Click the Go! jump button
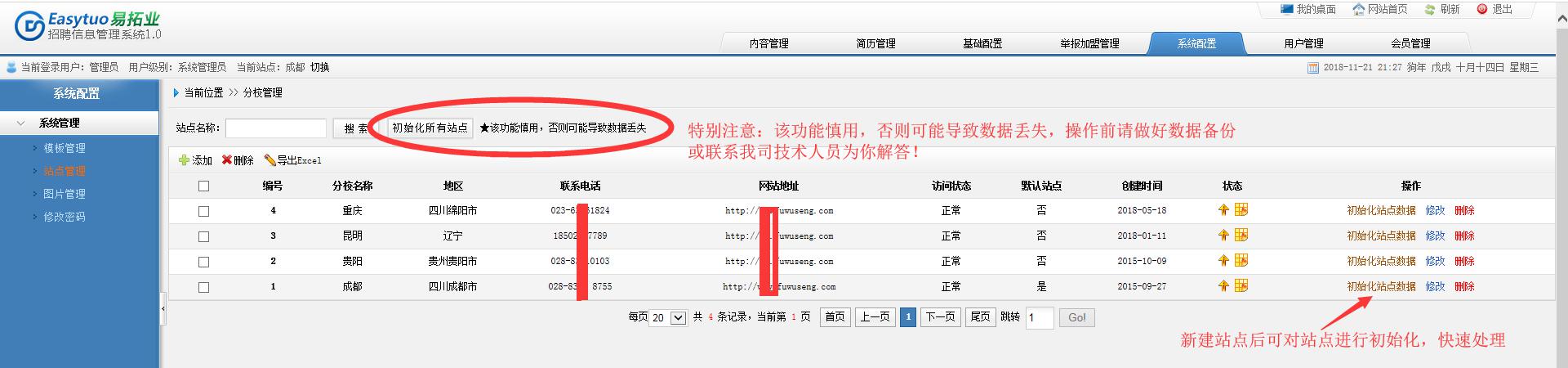Image resolution: width=1568 pixels, height=368 pixels. [1077, 317]
